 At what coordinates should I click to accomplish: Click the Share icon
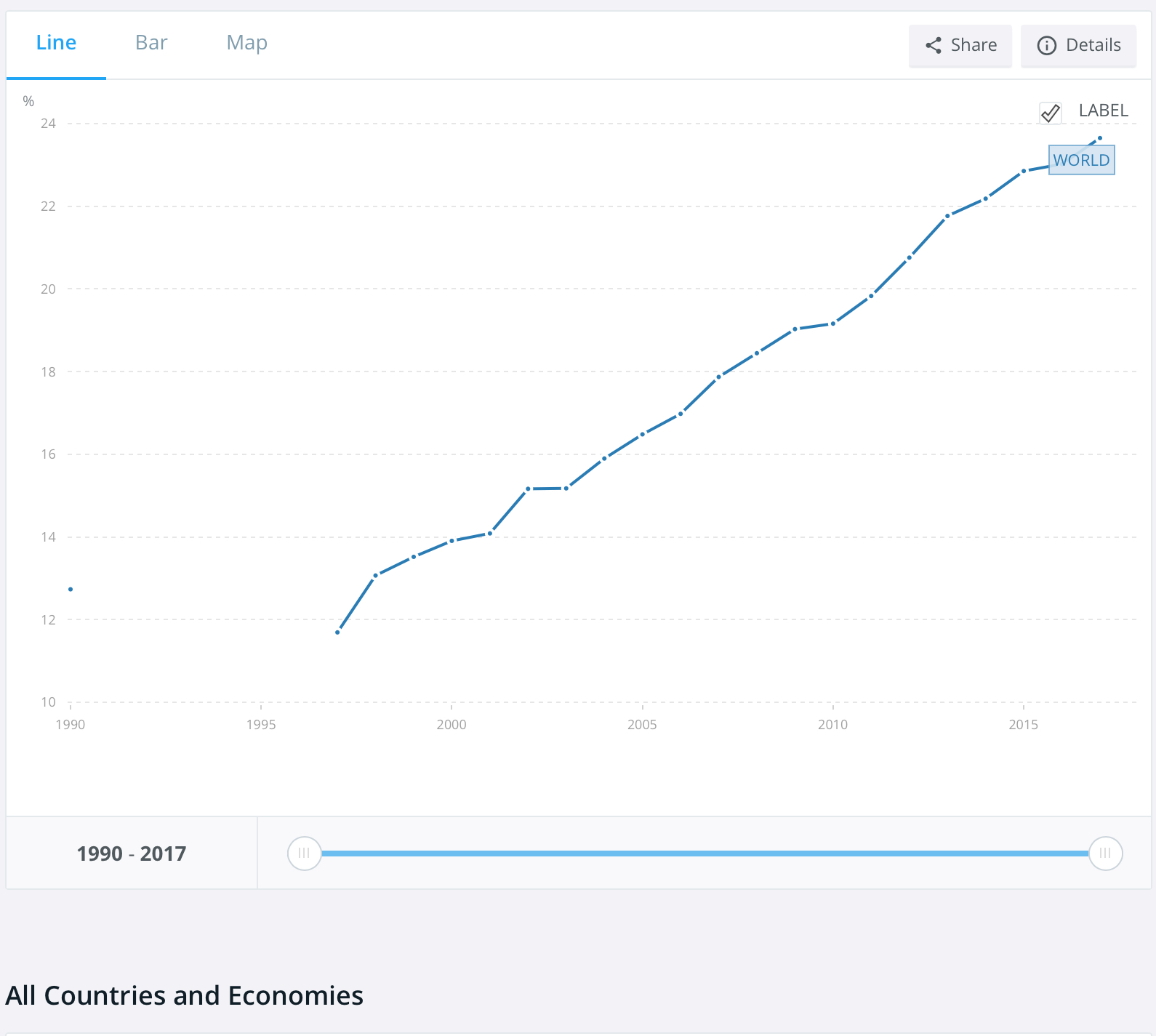click(934, 45)
